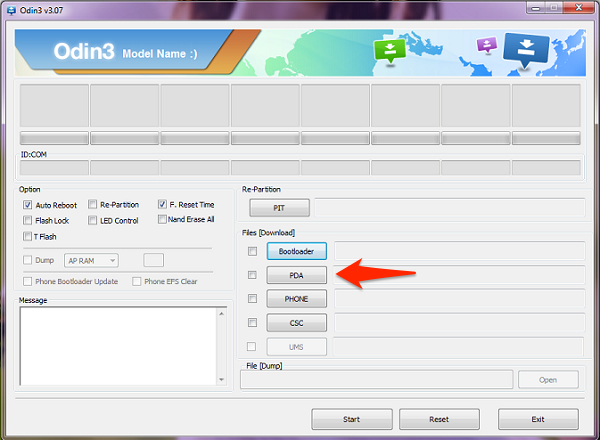Image resolution: width=600 pixels, height=440 pixels.
Task: Close the Odin3 window
Action: click(x=579, y=8)
